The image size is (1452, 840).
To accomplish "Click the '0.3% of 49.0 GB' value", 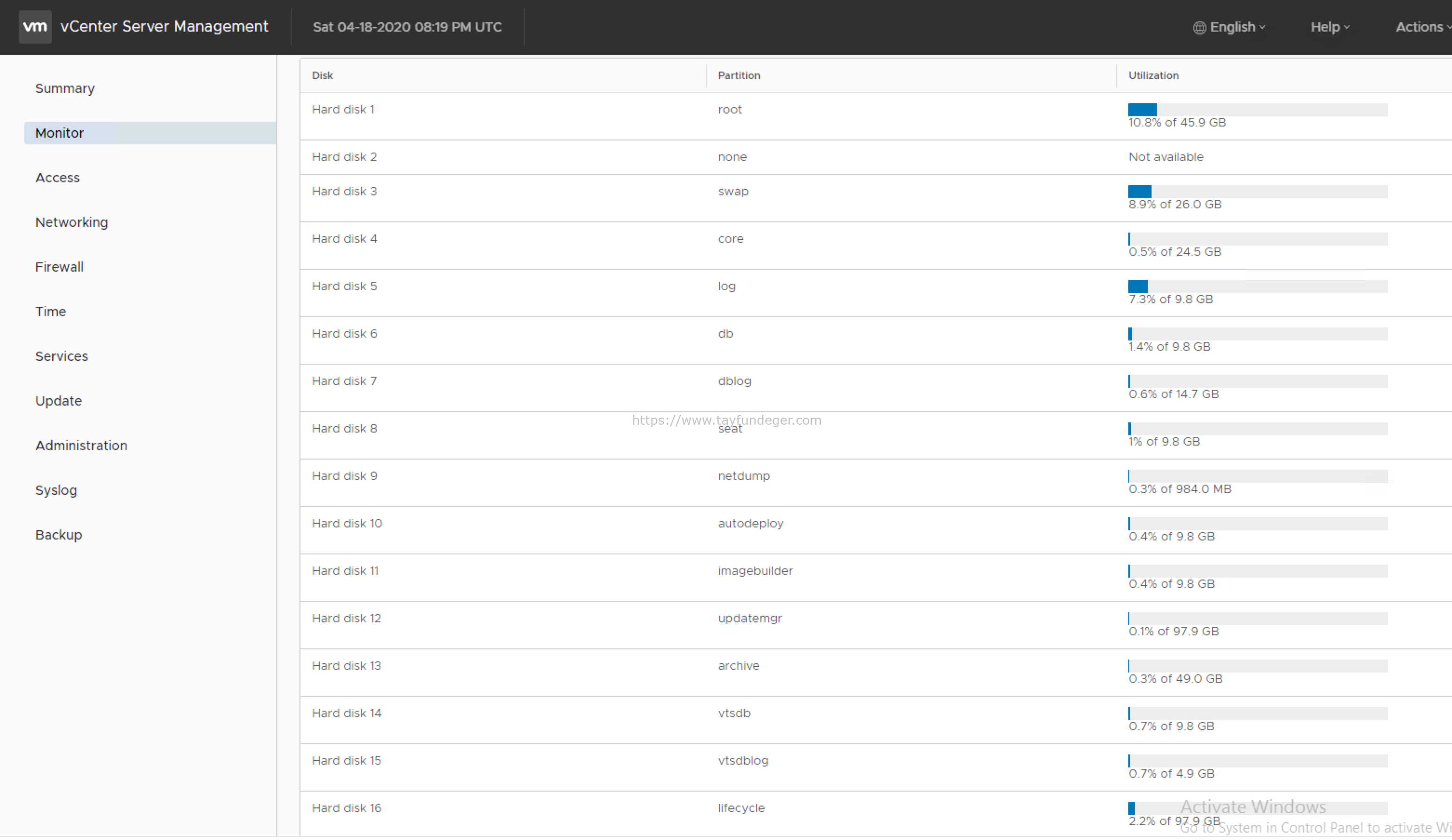I will point(1175,679).
